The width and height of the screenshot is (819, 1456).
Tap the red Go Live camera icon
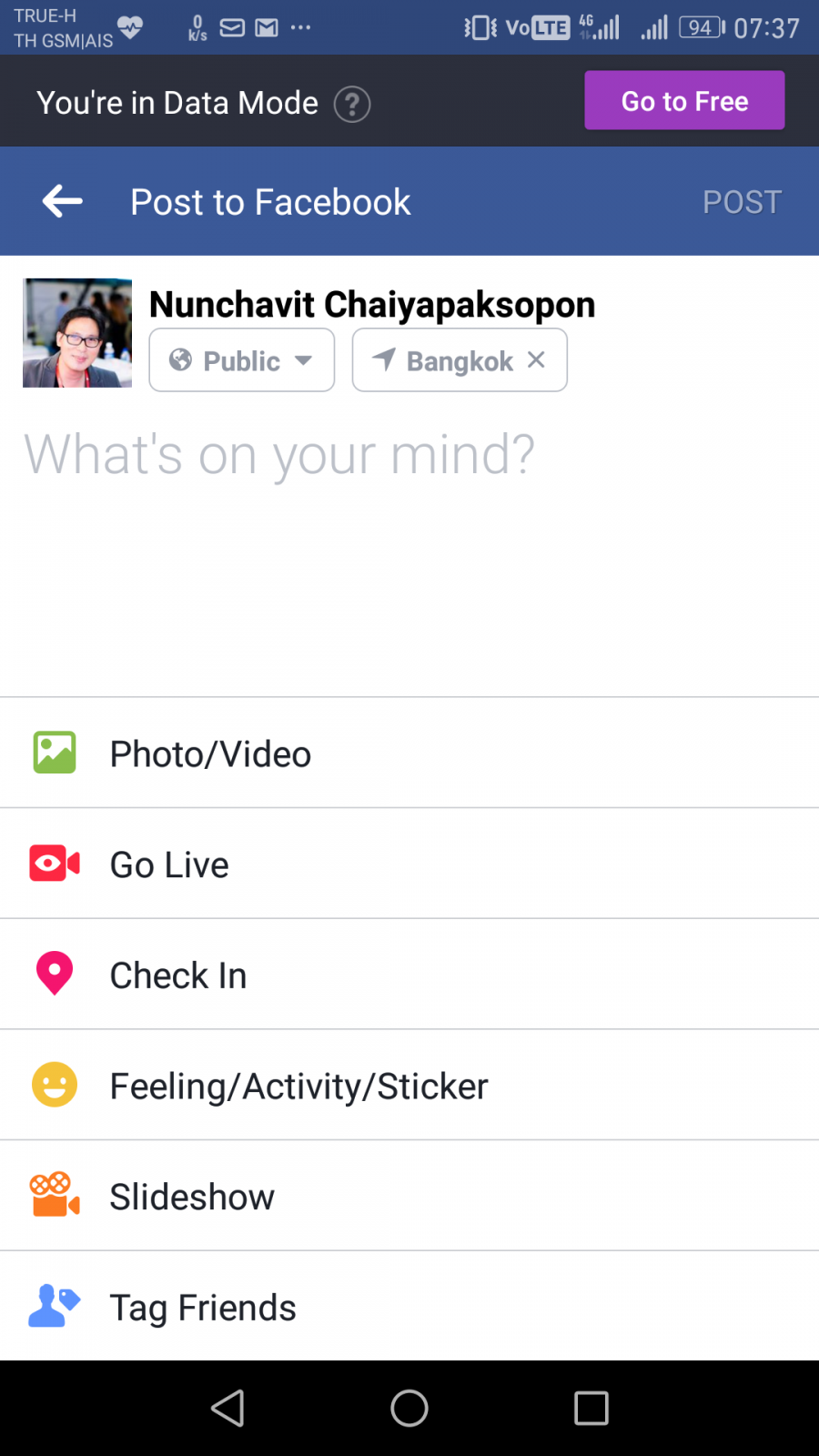click(55, 864)
